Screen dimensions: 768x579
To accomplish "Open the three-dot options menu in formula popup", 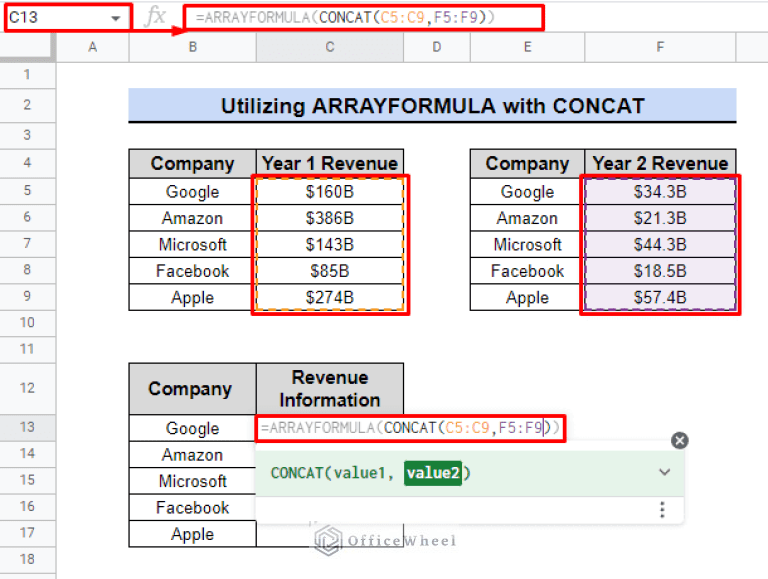I will [662, 510].
